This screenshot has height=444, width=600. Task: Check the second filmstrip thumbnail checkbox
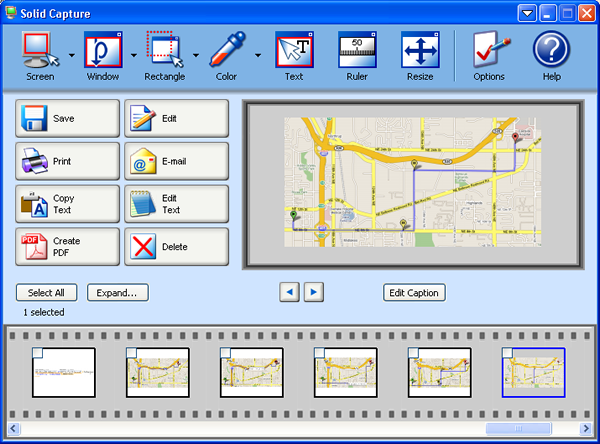point(131,353)
